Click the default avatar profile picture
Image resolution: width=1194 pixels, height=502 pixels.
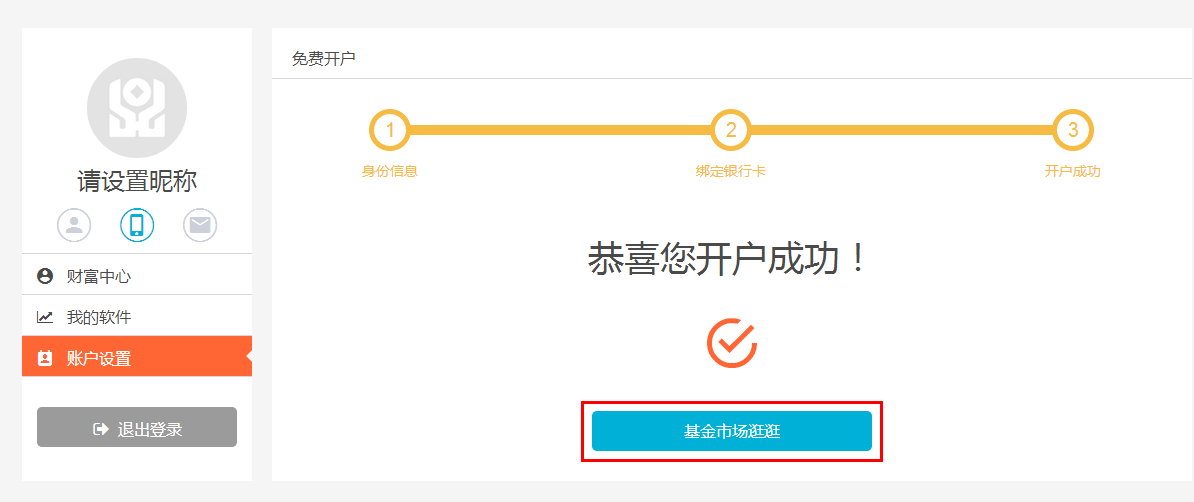(x=137, y=108)
